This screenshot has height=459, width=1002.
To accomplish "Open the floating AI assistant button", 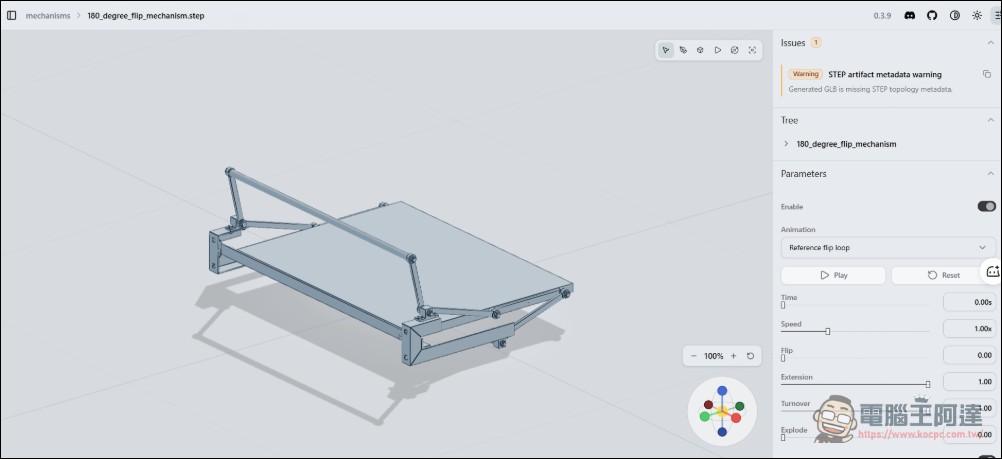I will [992, 271].
